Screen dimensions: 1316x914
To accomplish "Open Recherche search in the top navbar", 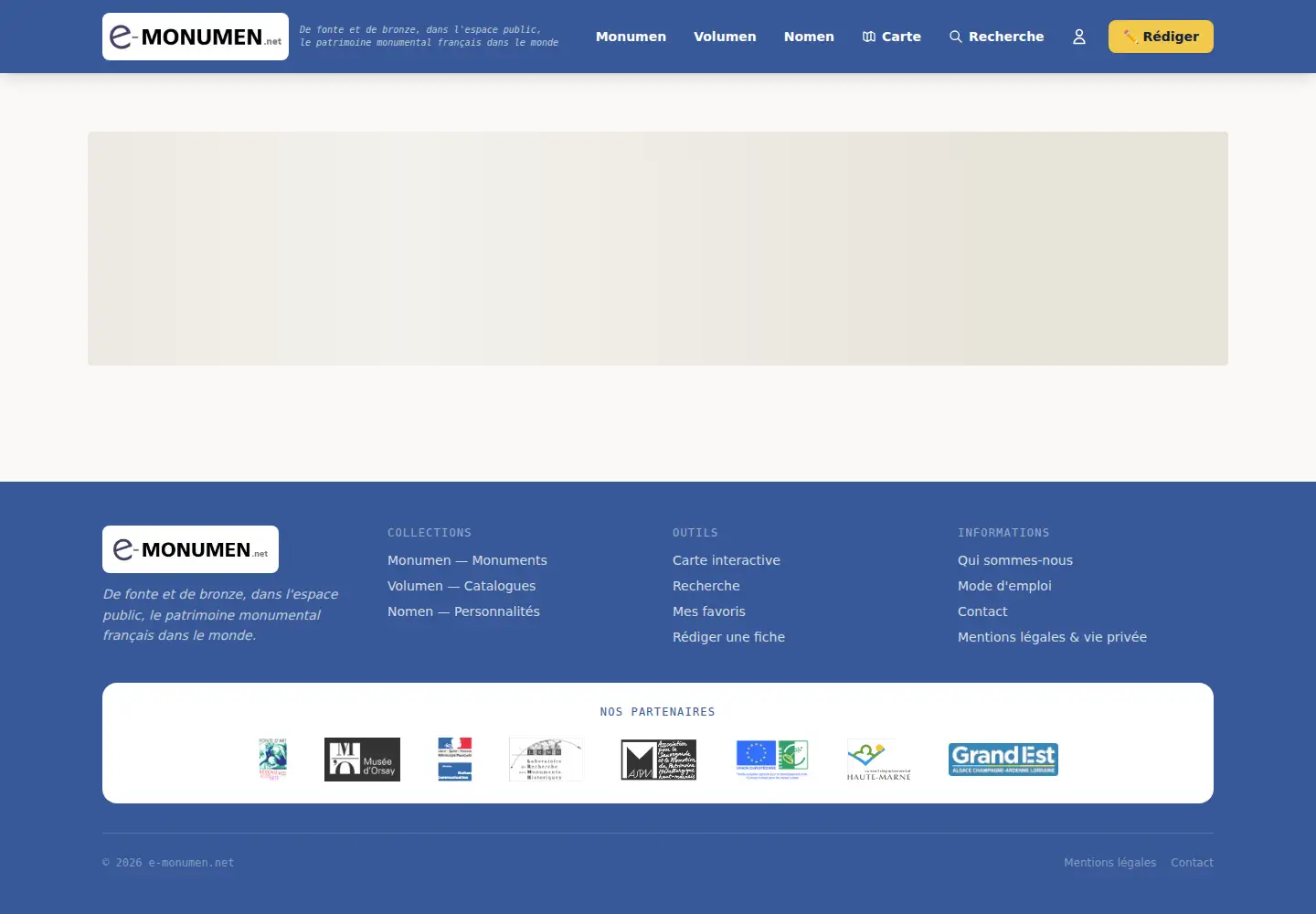I will pyautogui.click(x=996, y=37).
